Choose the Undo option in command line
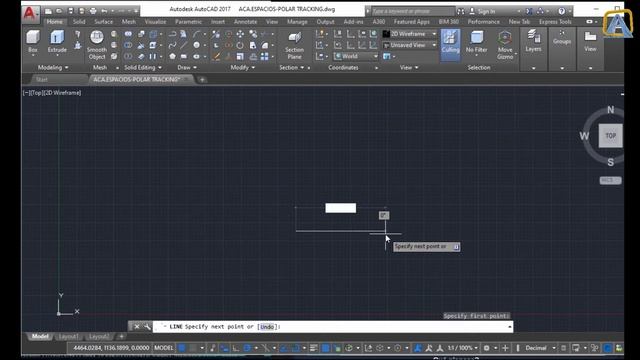This screenshot has width=640, height=360. click(267, 327)
